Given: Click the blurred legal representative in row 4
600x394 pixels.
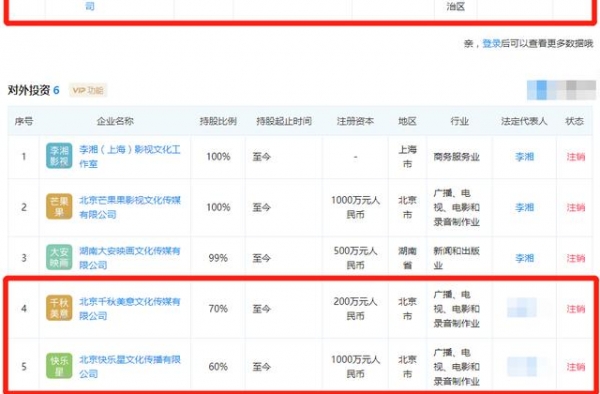Looking at the screenshot, I should pyautogui.click(x=522, y=308).
